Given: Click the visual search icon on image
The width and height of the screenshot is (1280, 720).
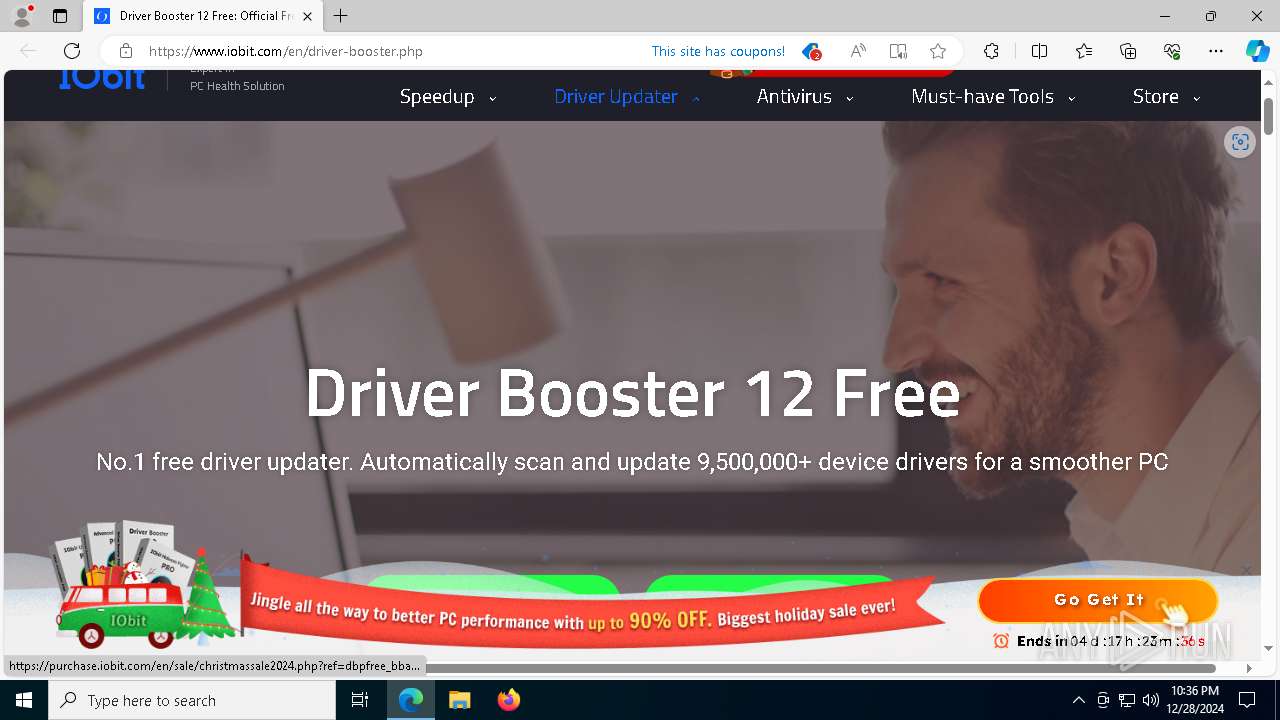Looking at the screenshot, I should (x=1240, y=142).
